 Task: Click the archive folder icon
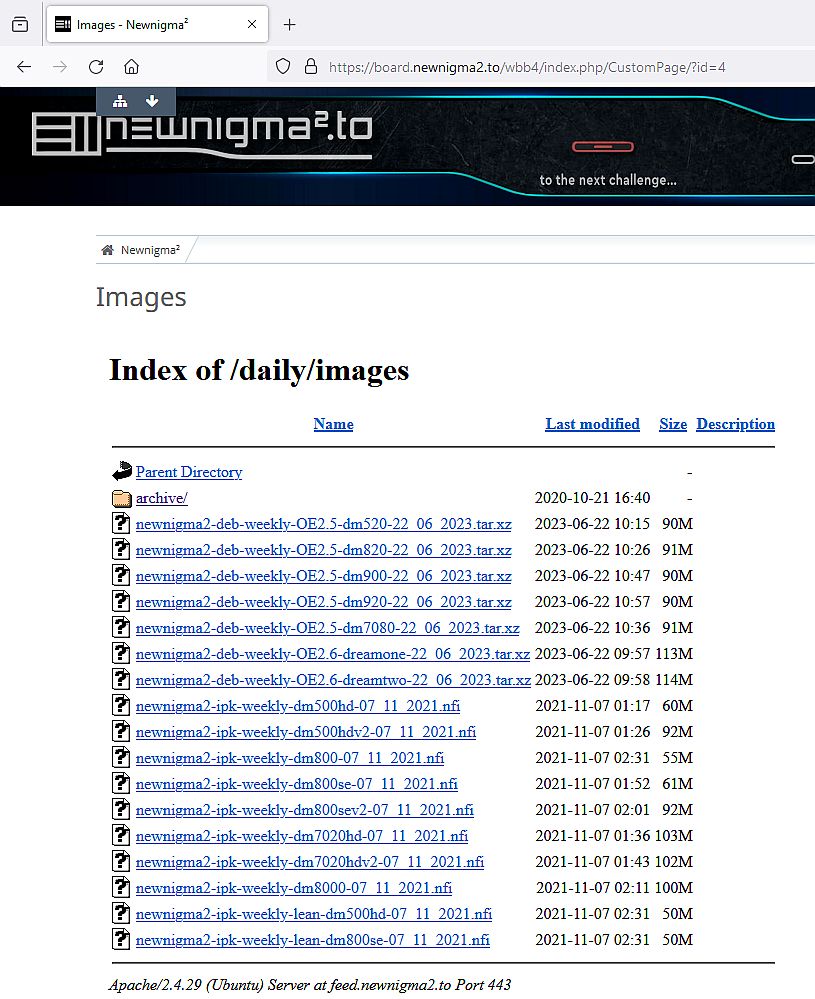tap(121, 498)
